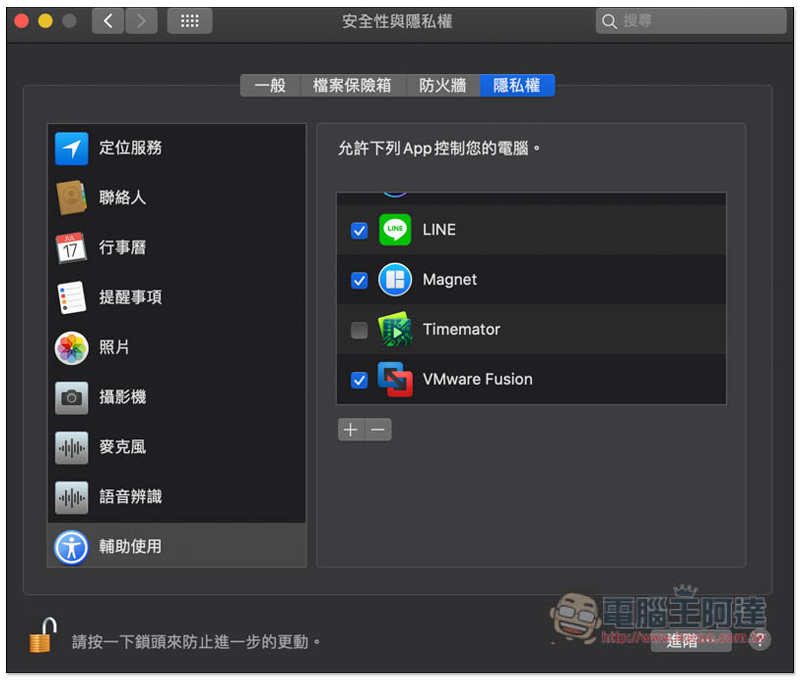Select the 輔助使用 accessibility icon
This screenshot has height=681, width=800.
[71, 547]
